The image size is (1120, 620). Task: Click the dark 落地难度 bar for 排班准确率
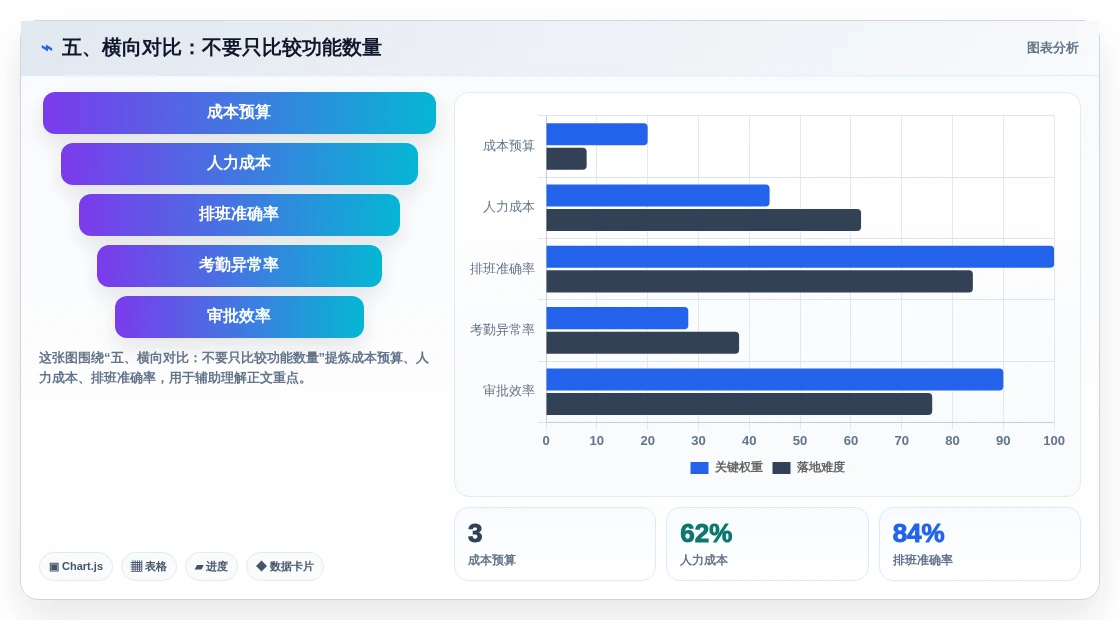[759, 281]
